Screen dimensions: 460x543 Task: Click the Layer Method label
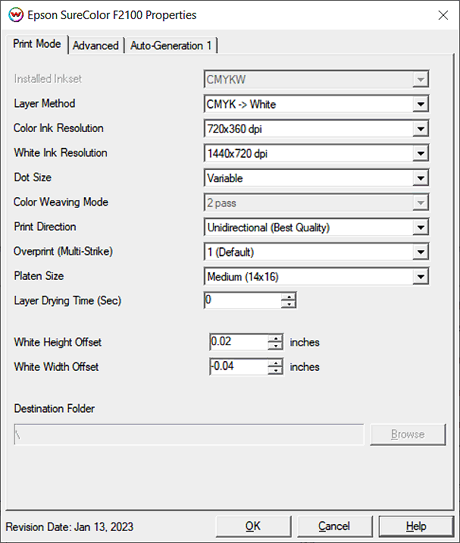coord(45,104)
